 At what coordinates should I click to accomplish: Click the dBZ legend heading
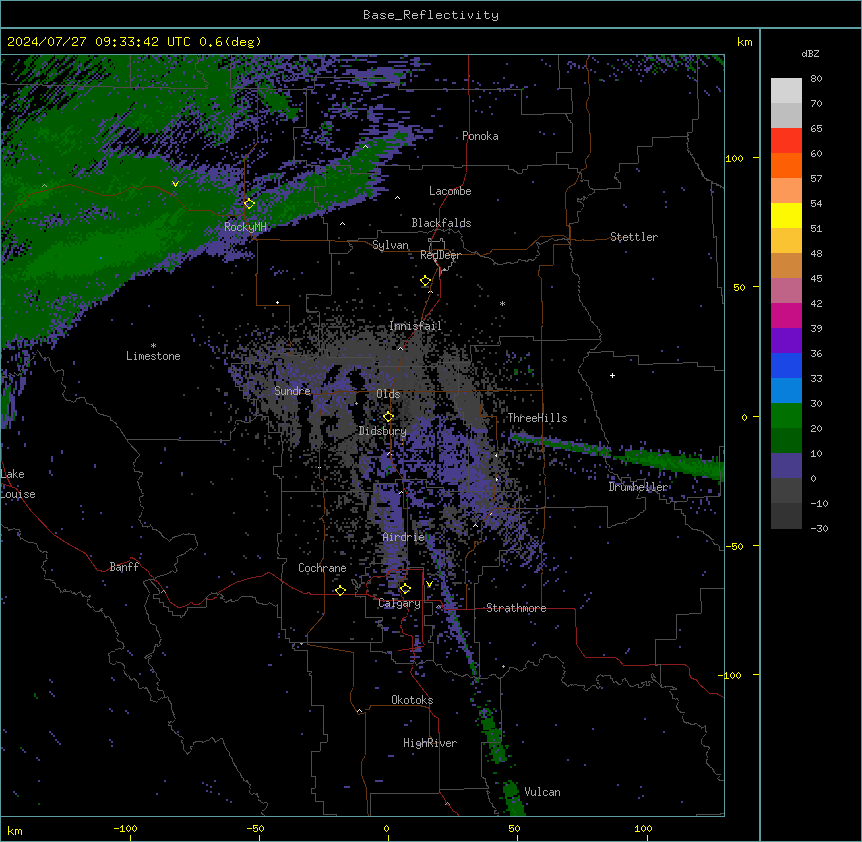pos(810,54)
